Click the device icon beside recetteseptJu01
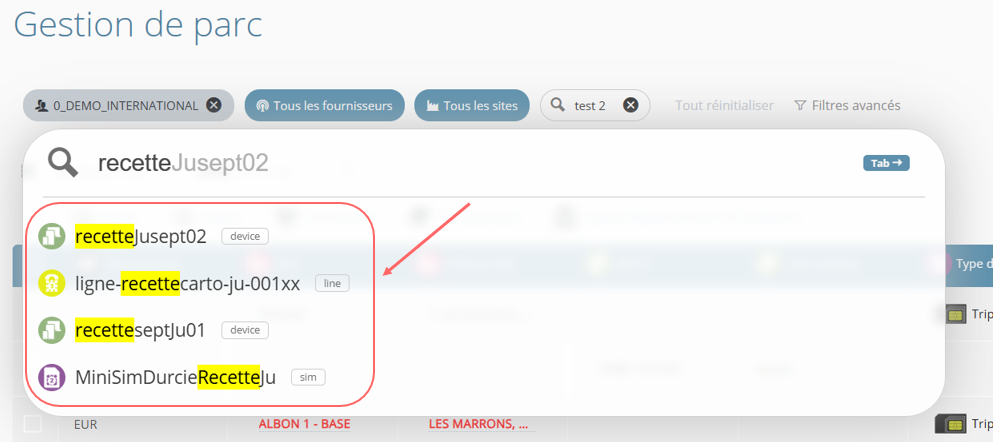The width and height of the screenshot is (996, 442). point(51,330)
